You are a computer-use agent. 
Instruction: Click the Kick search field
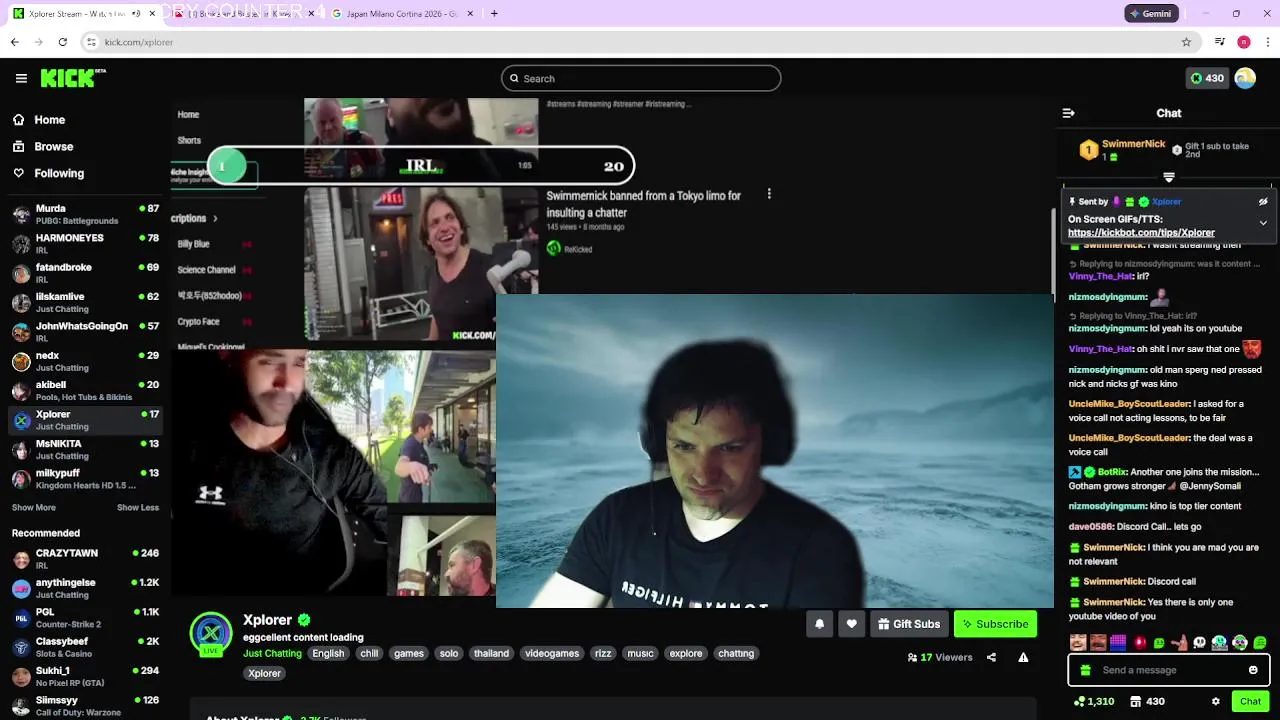(641, 79)
